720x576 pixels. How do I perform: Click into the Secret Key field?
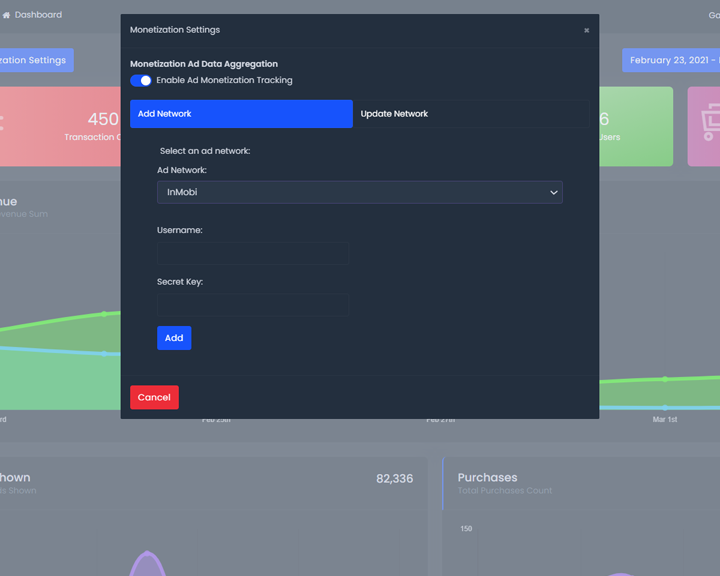point(252,305)
